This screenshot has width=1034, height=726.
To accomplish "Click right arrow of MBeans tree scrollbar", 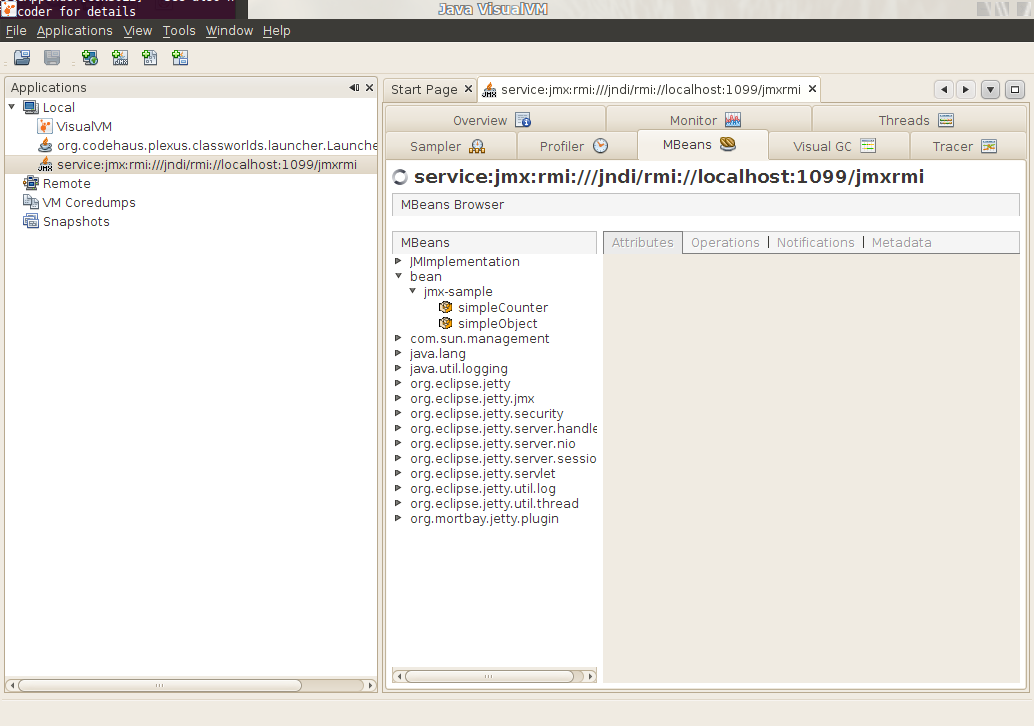I will [590, 676].
